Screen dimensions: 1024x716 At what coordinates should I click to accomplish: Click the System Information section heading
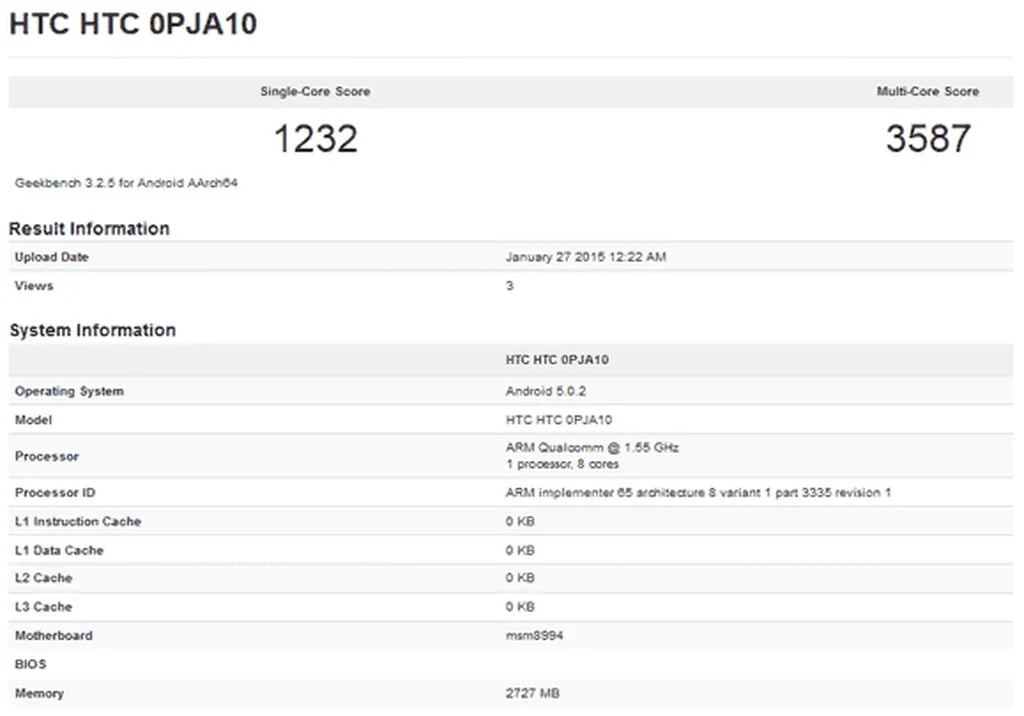point(92,330)
